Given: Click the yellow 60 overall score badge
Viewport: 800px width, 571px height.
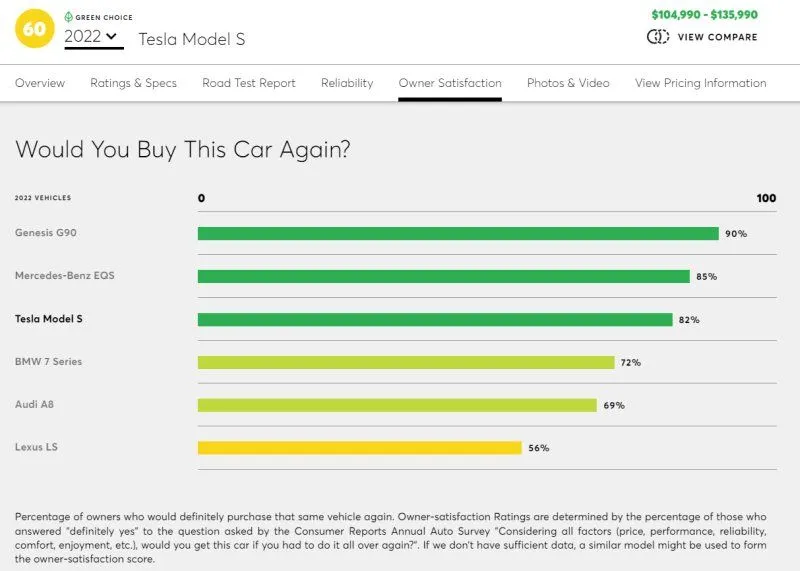Looking at the screenshot, I should [x=35, y=28].
